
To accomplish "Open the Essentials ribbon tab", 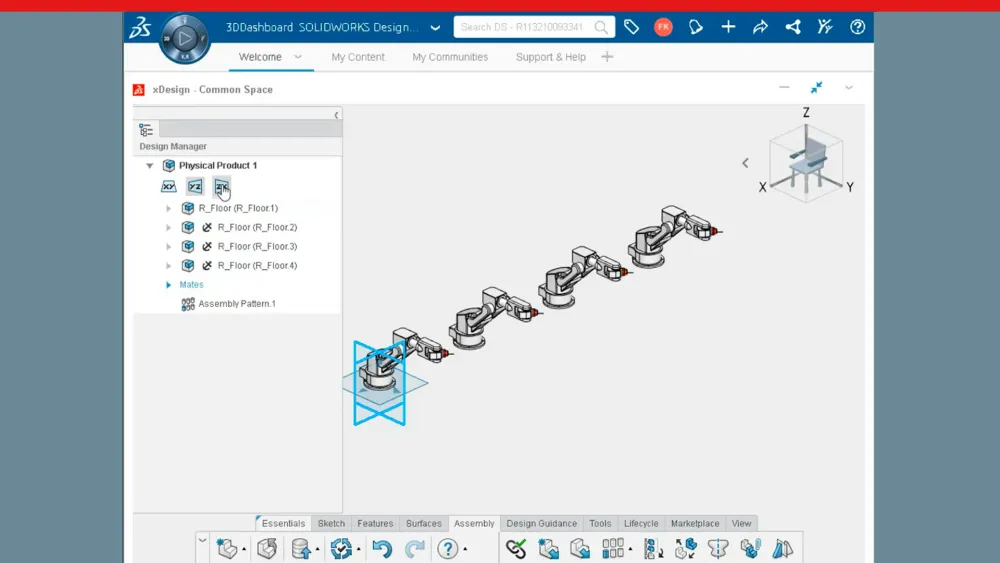I will click(x=283, y=523).
